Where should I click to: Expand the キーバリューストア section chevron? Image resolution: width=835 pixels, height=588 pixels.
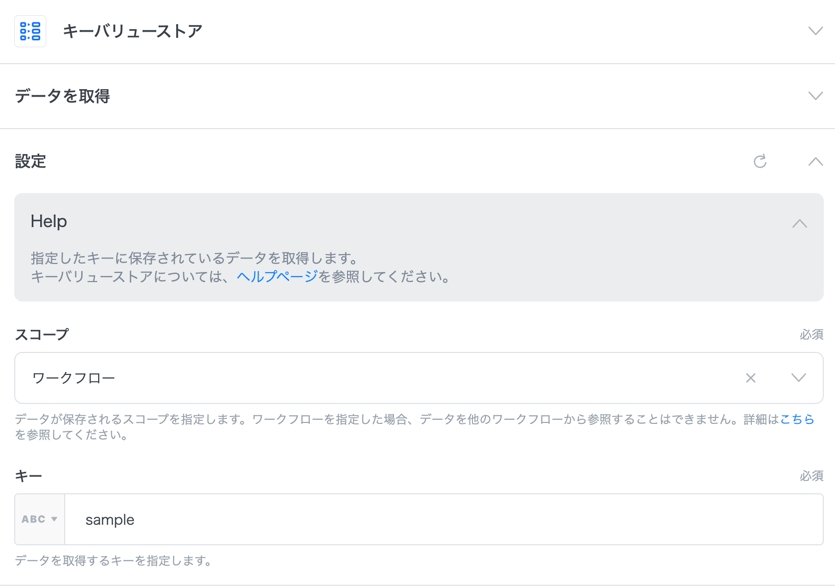[815, 31]
